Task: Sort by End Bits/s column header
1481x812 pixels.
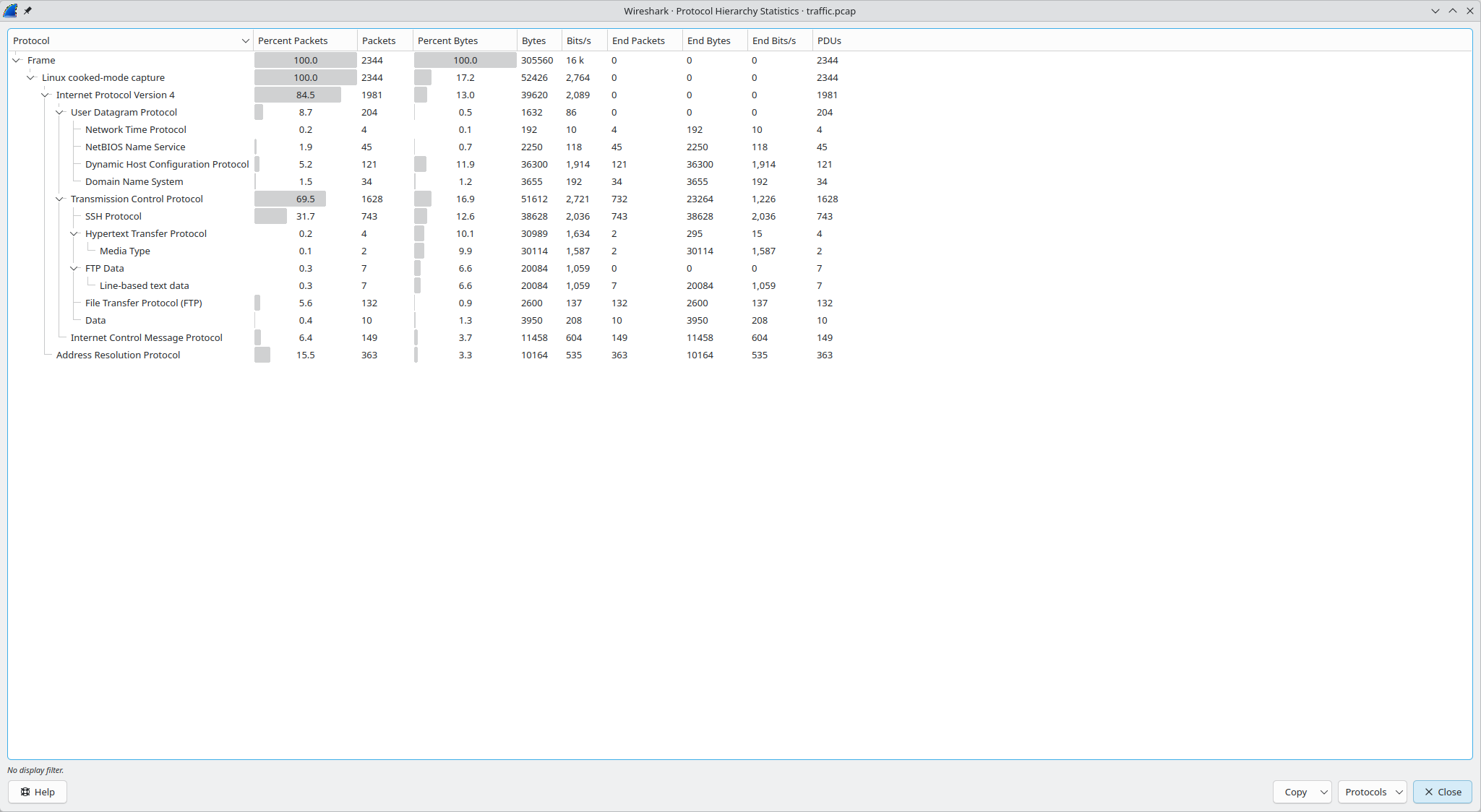Action: pyautogui.click(x=780, y=40)
